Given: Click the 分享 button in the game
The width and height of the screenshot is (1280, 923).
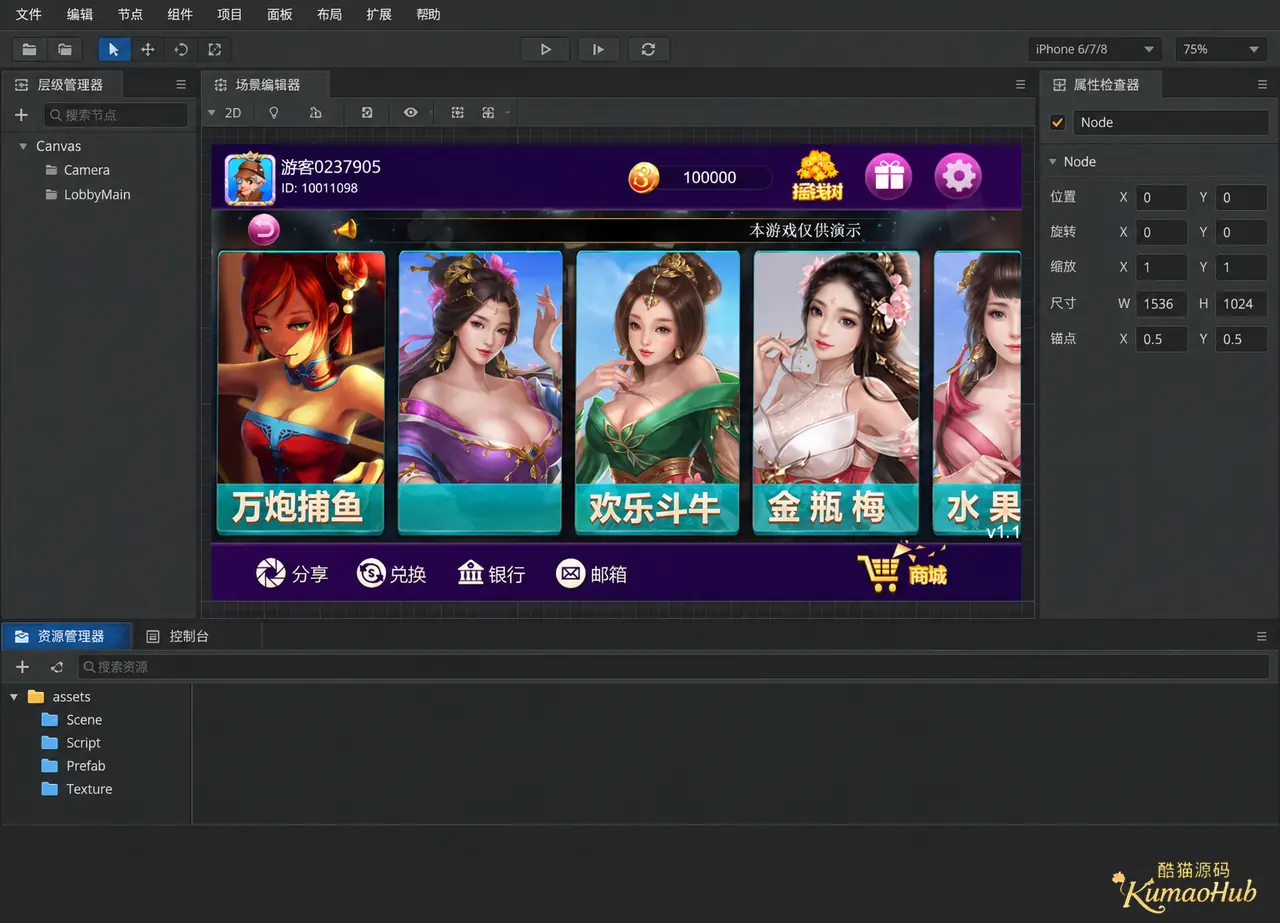Looking at the screenshot, I should 291,574.
